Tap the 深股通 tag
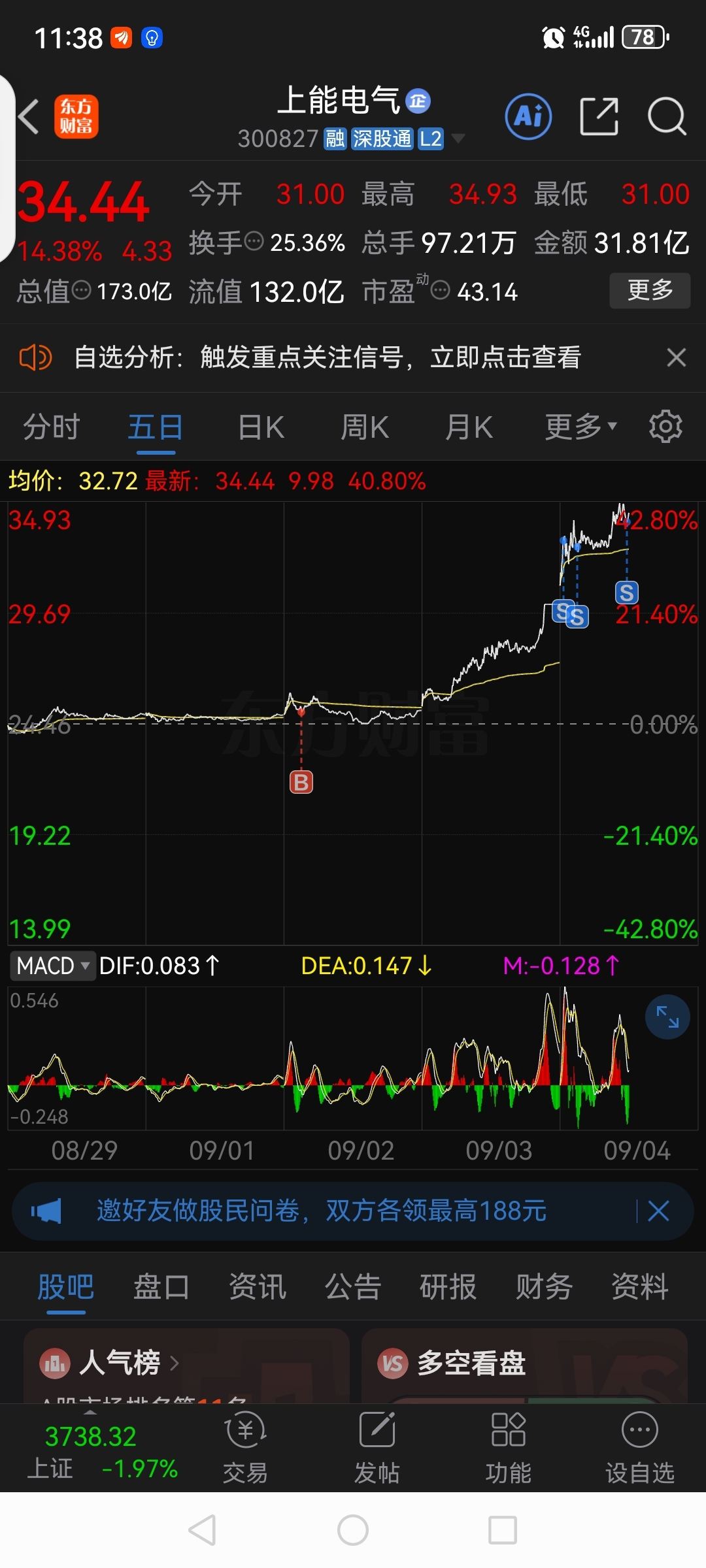The image size is (706, 1568). pyautogui.click(x=382, y=139)
